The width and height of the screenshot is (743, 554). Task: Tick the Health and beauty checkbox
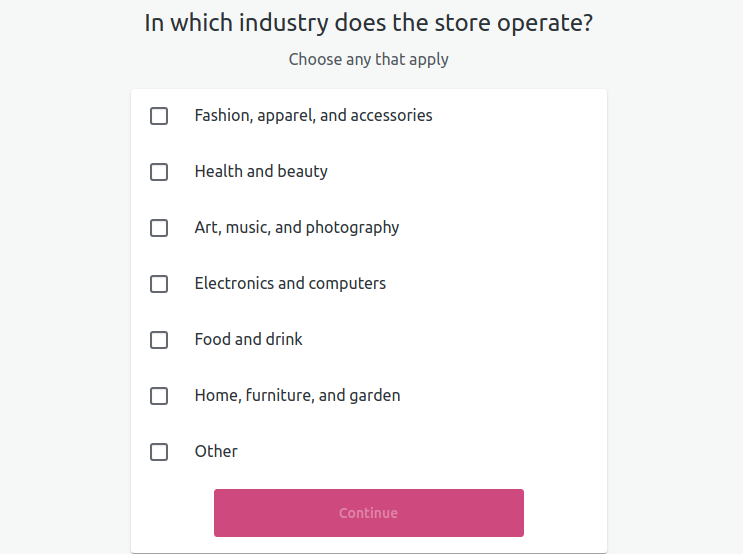click(159, 172)
